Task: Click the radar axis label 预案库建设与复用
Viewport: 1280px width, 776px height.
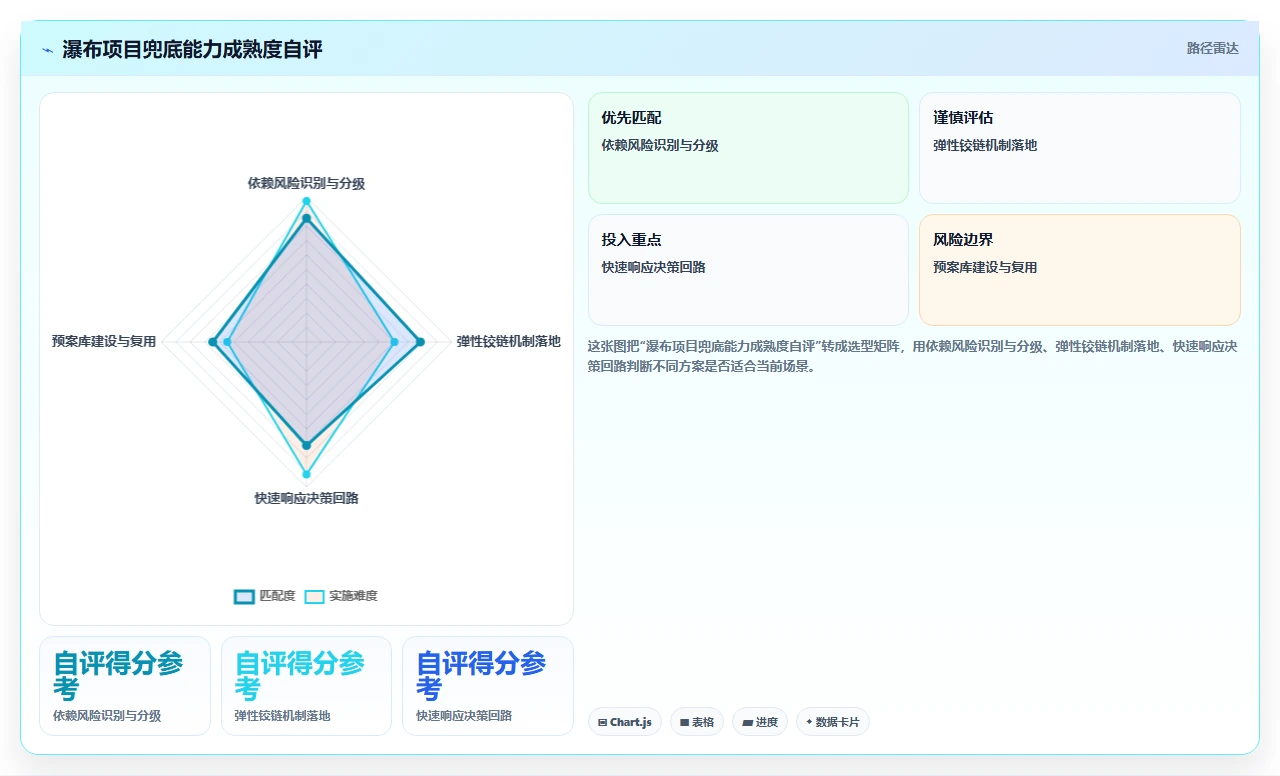Action: click(104, 342)
